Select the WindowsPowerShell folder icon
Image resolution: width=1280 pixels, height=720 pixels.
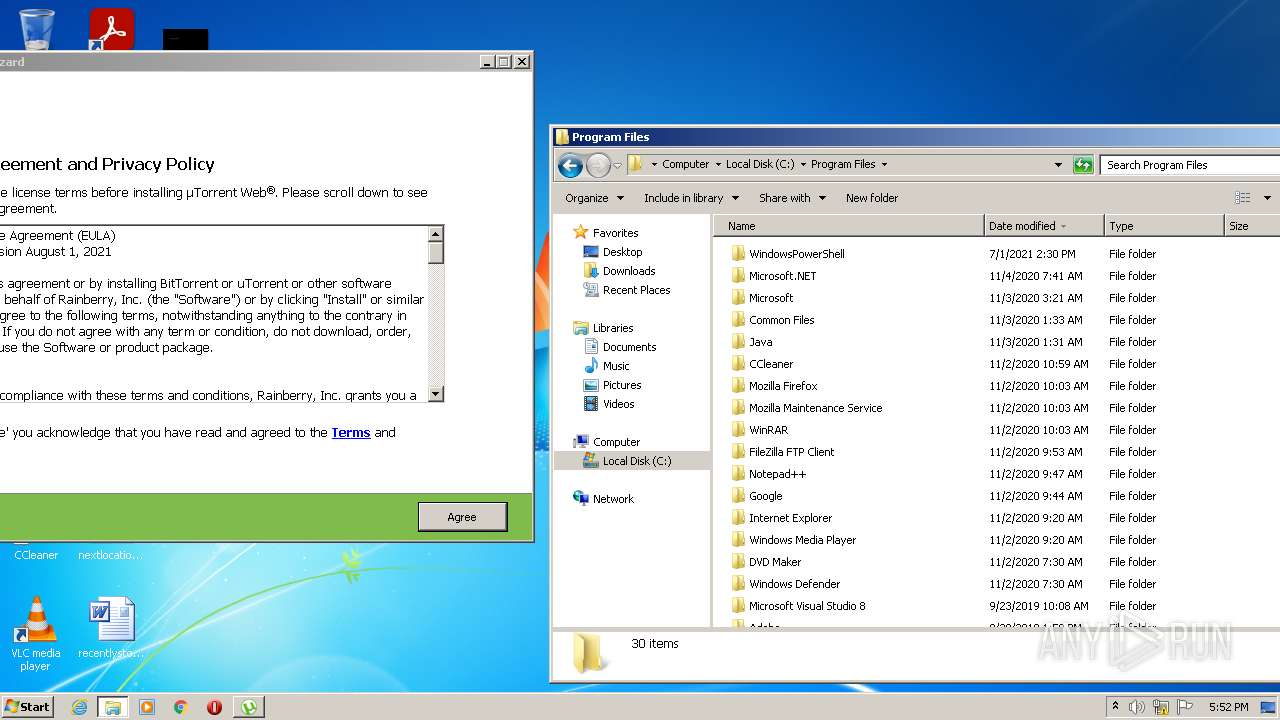(739, 254)
